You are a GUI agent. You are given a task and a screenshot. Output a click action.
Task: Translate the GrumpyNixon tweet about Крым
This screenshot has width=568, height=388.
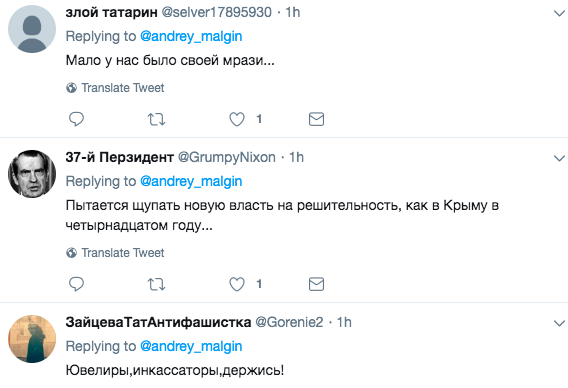(115, 253)
